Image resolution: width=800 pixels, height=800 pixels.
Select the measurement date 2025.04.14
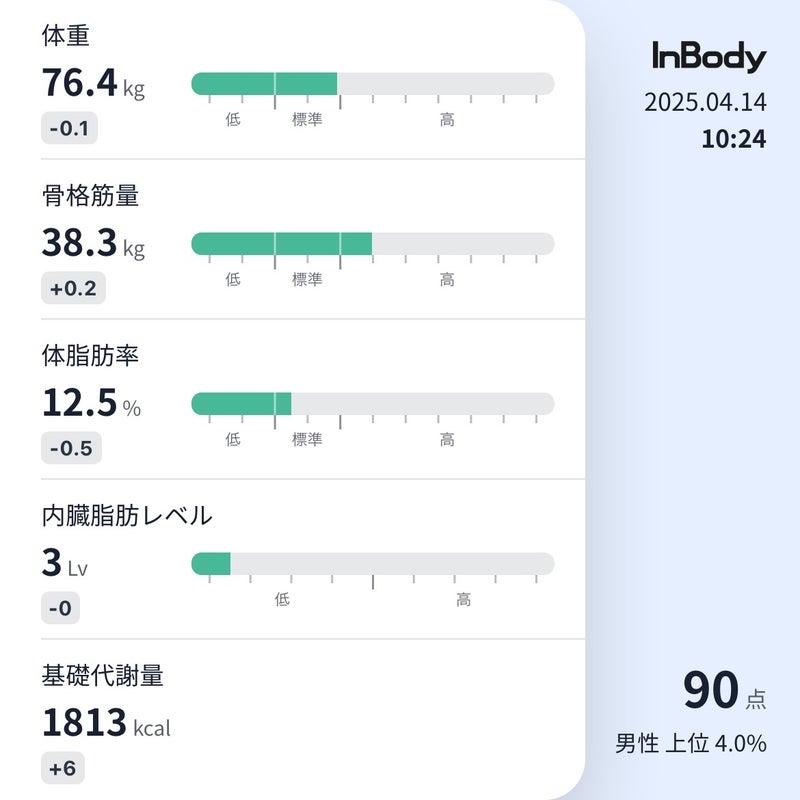click(x=705, y=103)
